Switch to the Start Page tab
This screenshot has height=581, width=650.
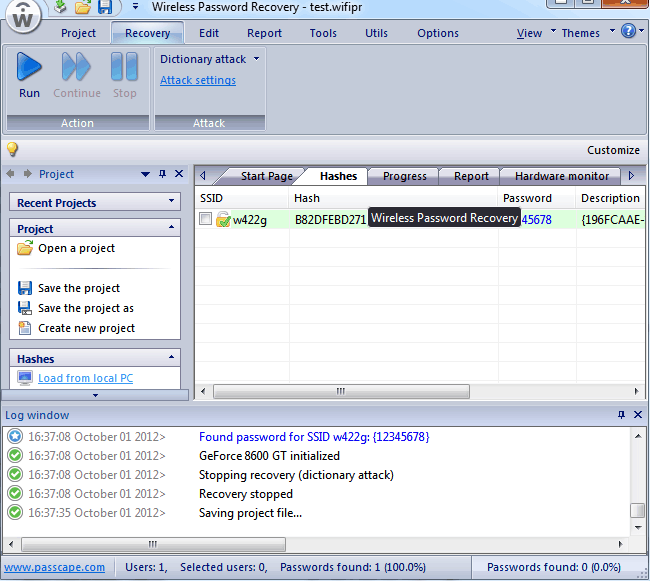[x=265, y=176]
